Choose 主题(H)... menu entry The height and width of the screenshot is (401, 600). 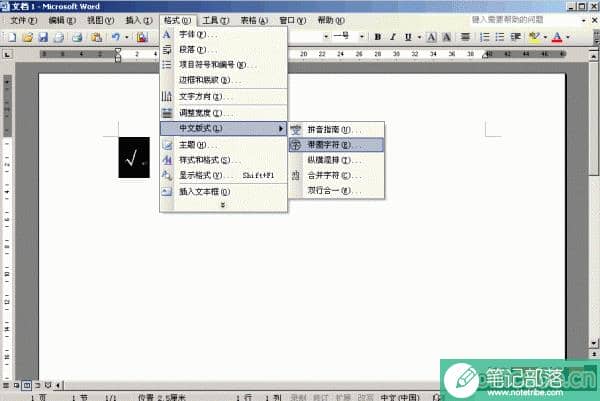coord(223,145)
